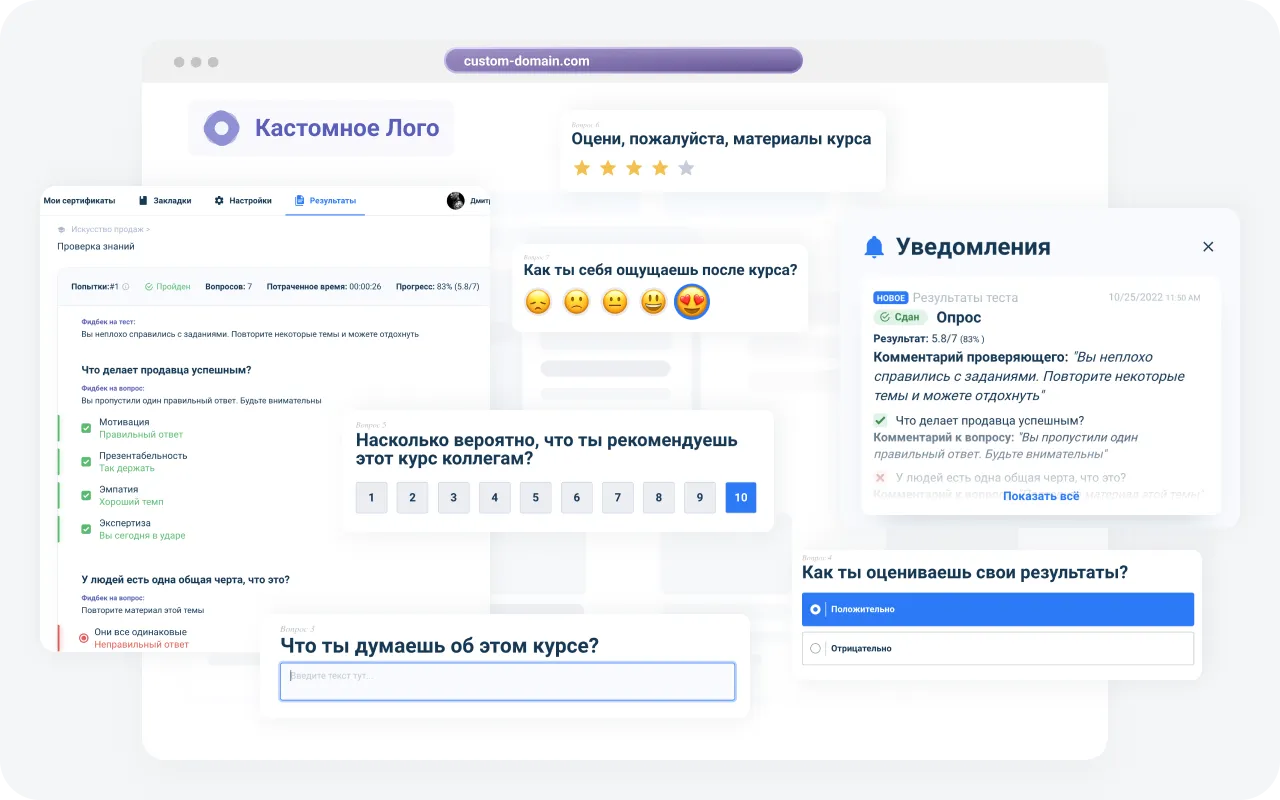Viewport: 1280px width, 800px height.
Task: Click the info icon next to Попытки
Action: click(126, 287)
